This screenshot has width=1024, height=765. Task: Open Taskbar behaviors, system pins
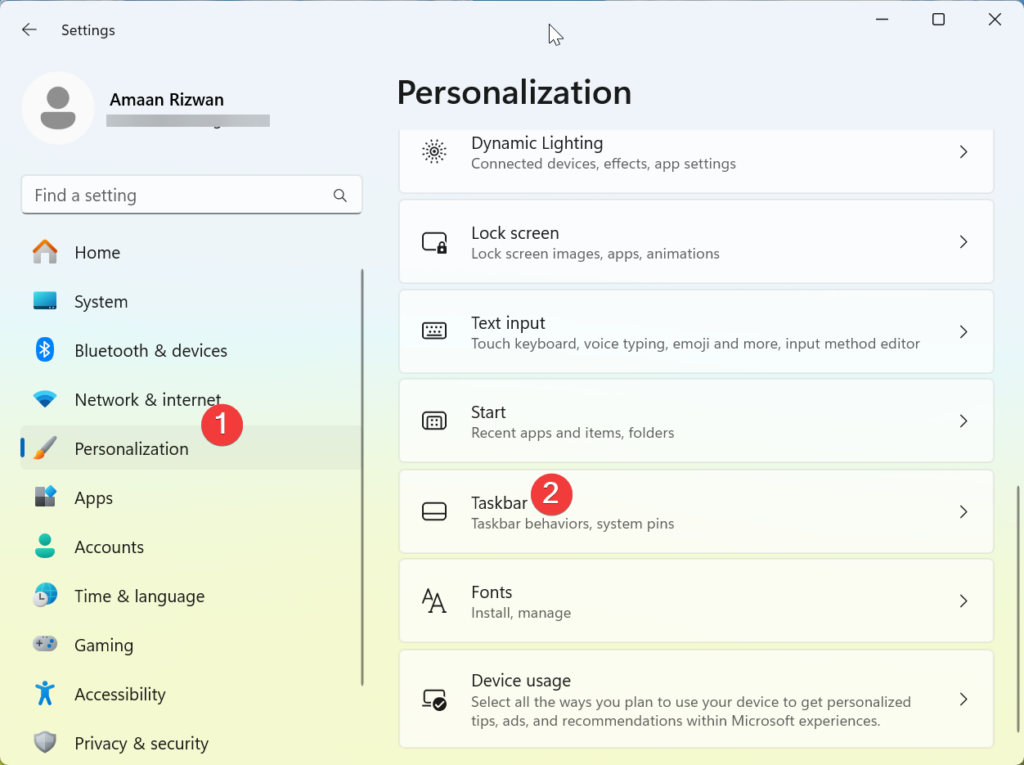[696, 512]
